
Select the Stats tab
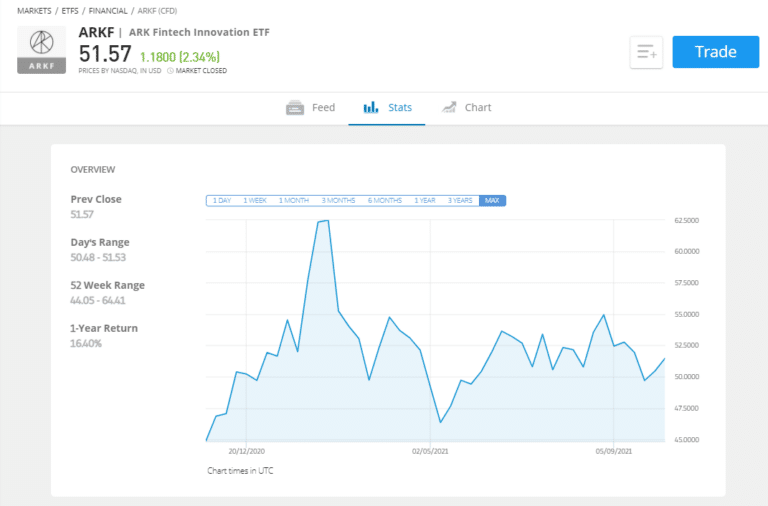point(387,107)
